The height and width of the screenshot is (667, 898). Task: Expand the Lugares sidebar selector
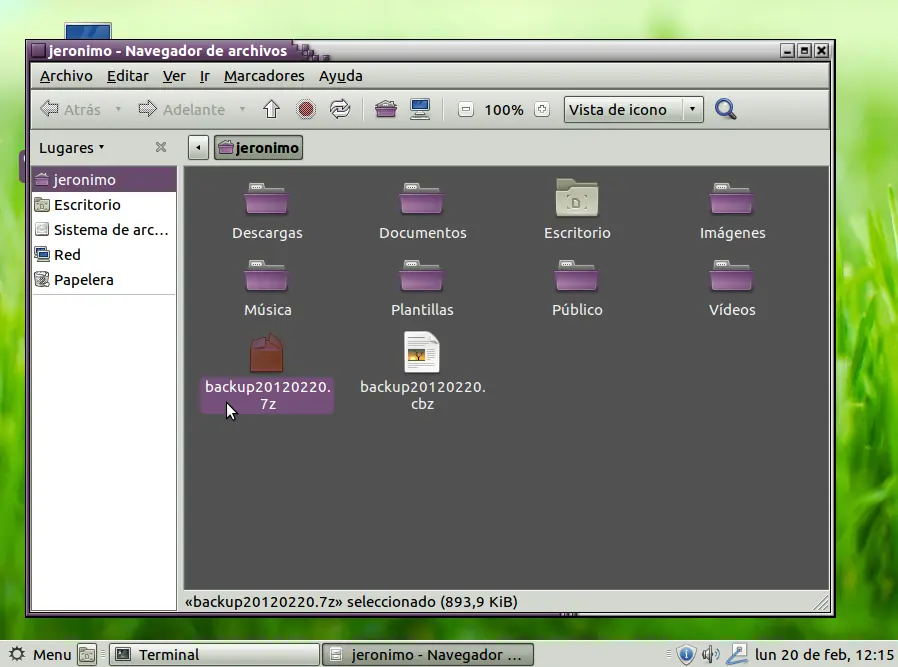pyautogui.click(x=72, y=148)
